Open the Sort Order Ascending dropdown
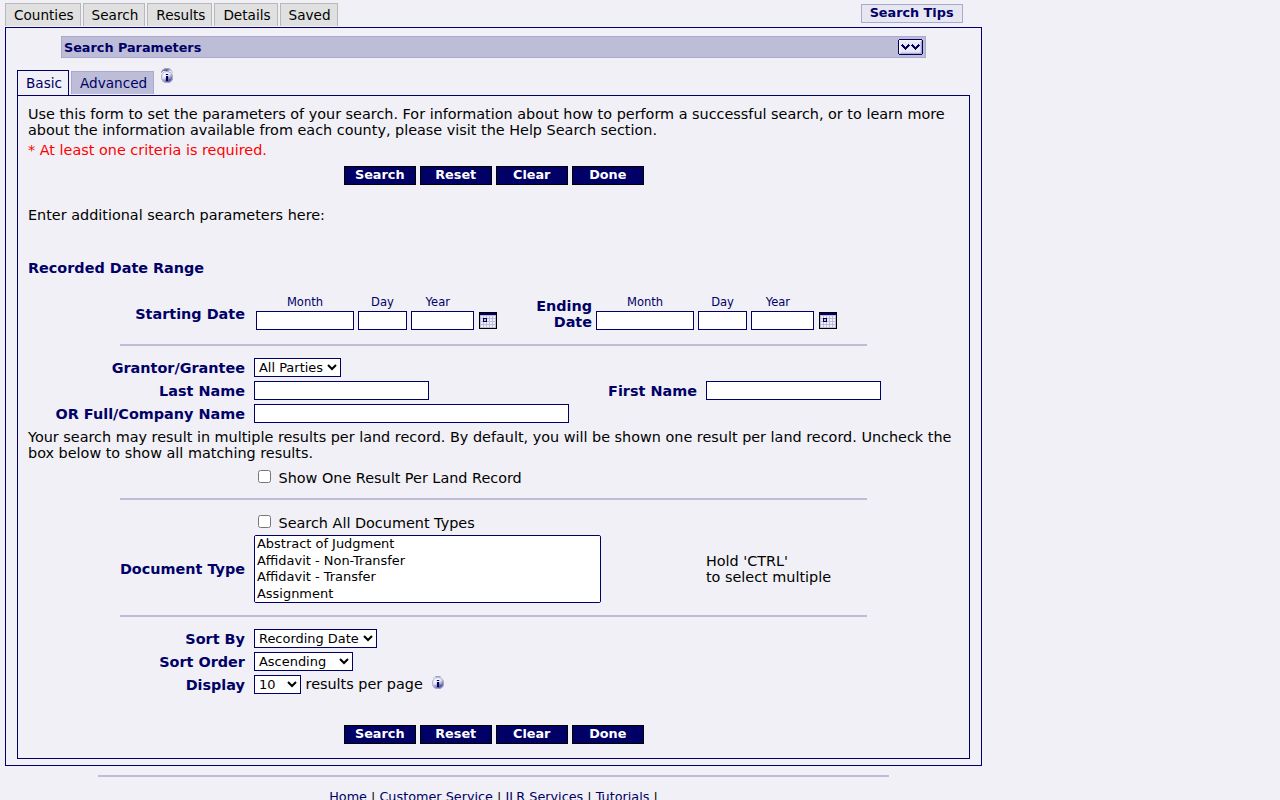 [x=303, y=661]
